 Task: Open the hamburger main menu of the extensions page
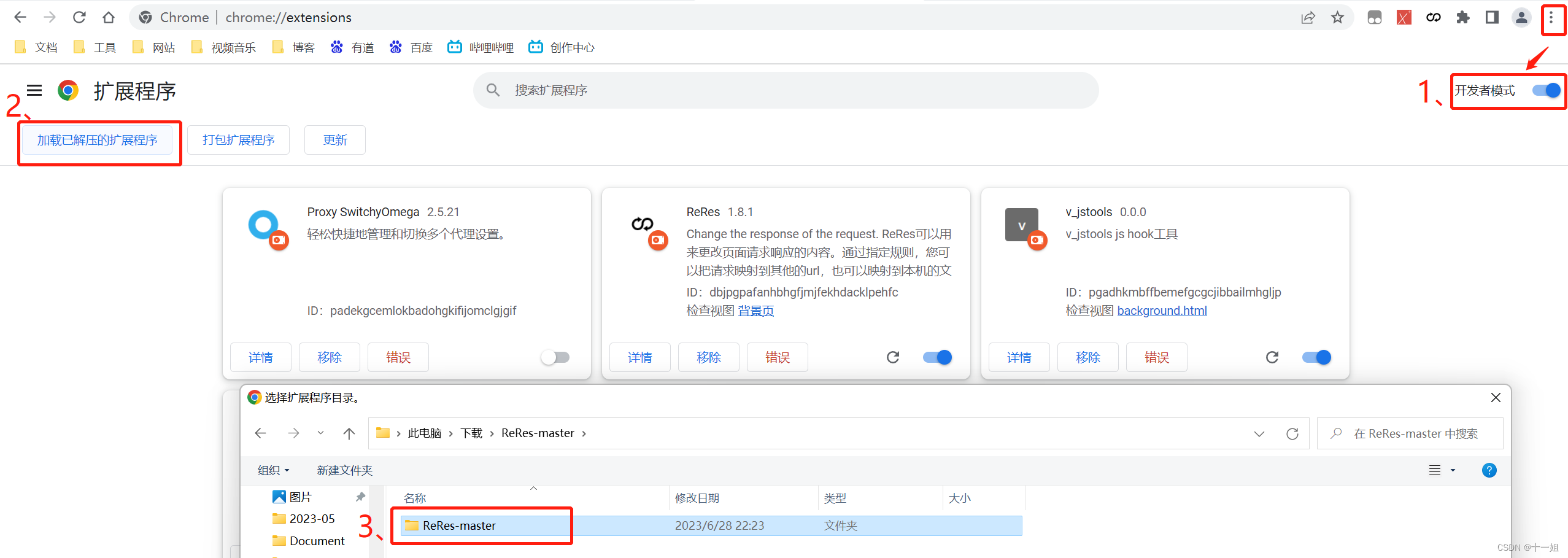coord(34,90)
